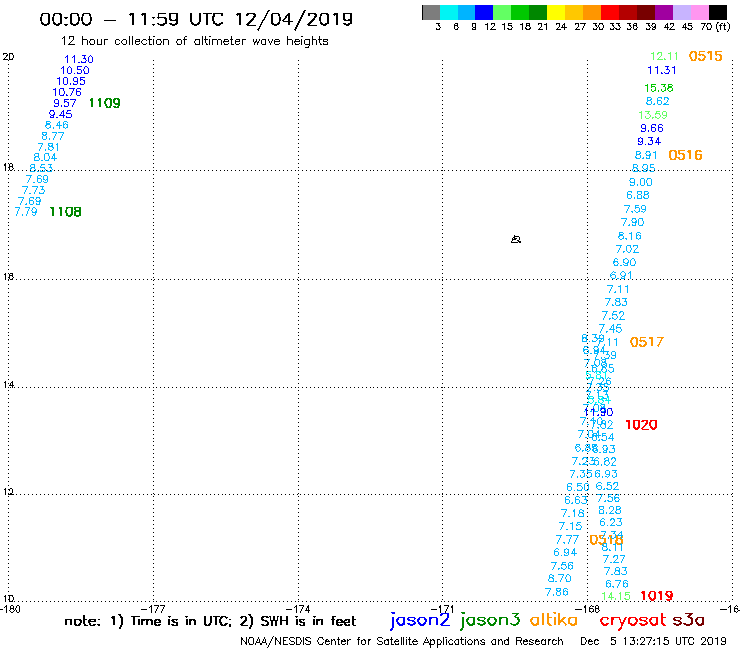Click the wave height value 10.95
Image resolution: width=740 pixels, height=650 pixels.
(71, 81)
